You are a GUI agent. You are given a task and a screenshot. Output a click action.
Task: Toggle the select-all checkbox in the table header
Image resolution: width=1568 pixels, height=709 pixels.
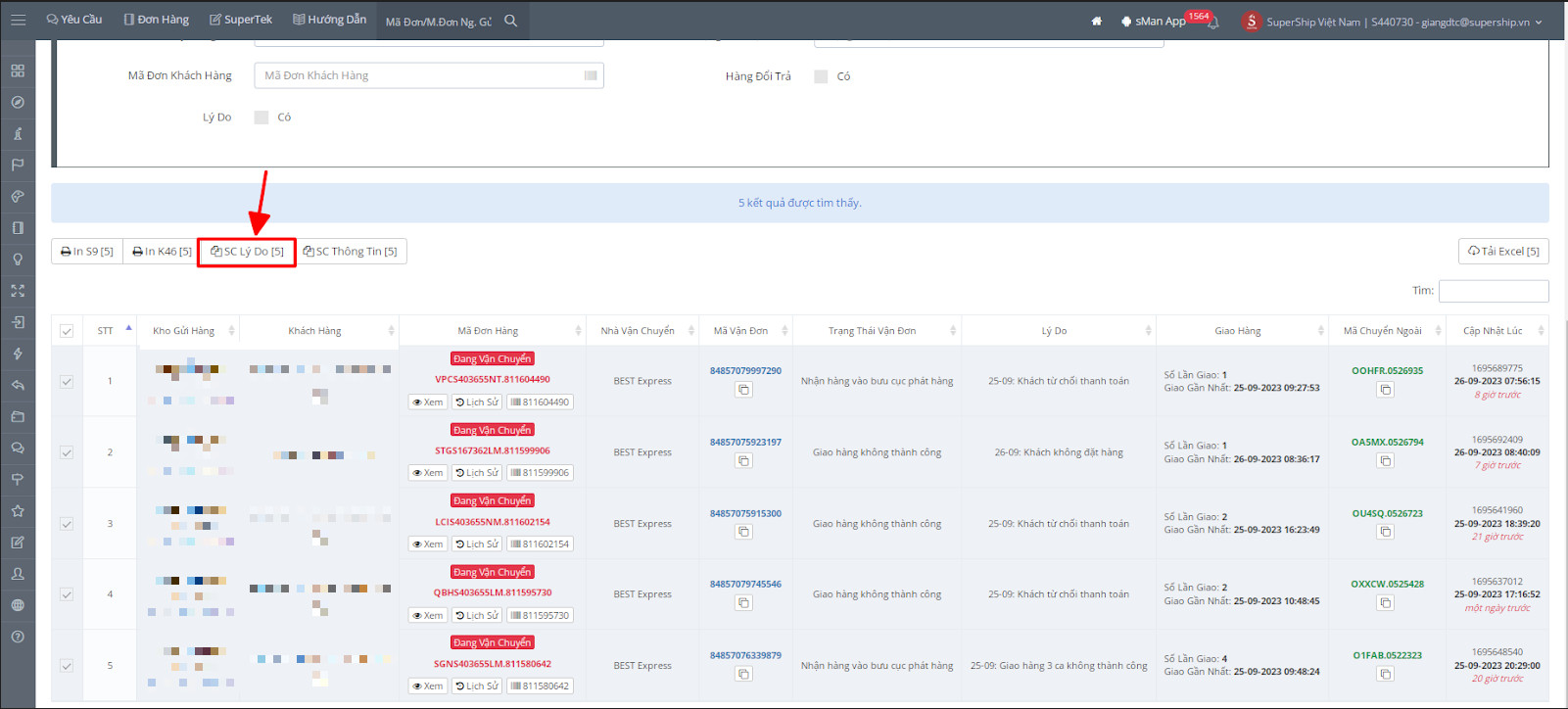67,331
